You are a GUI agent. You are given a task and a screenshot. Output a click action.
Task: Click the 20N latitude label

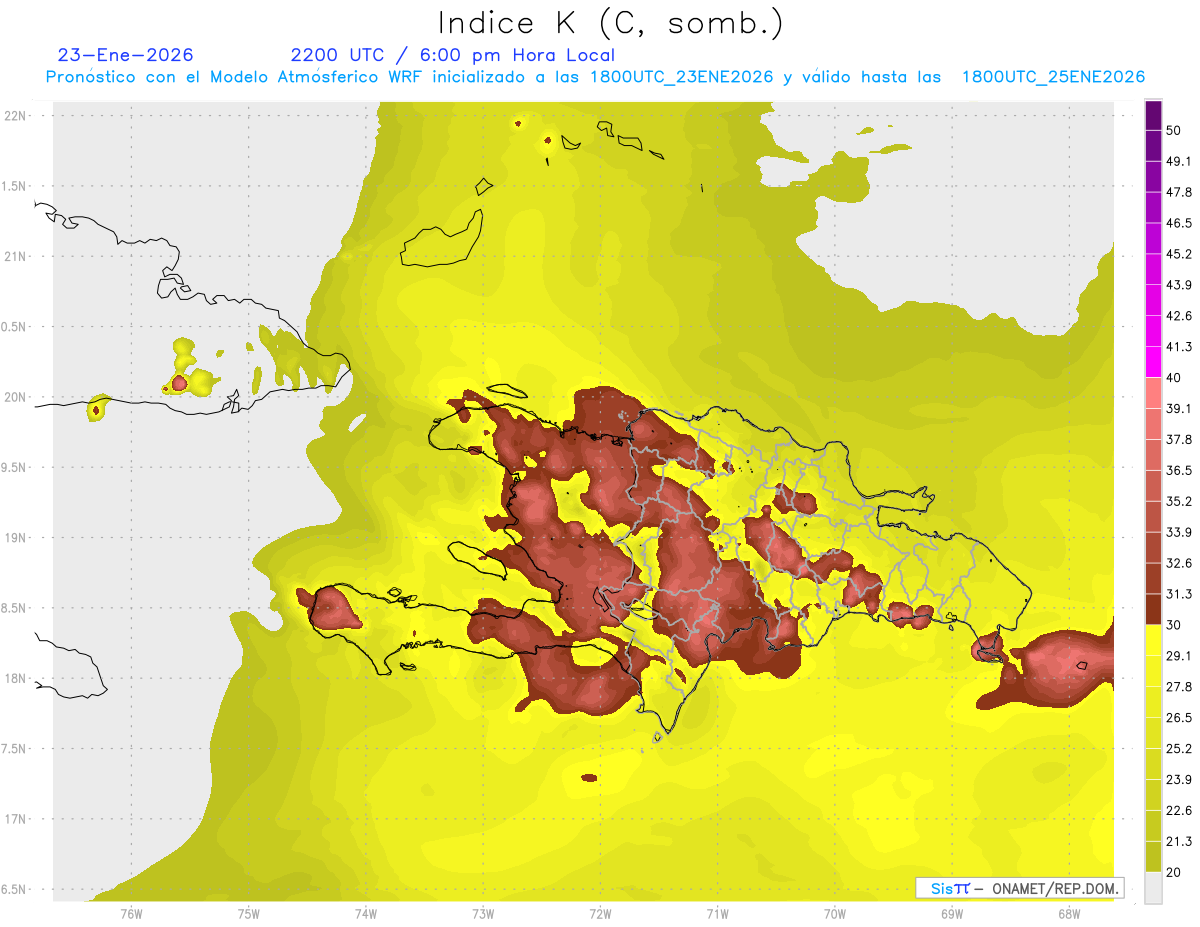point(15,397)
